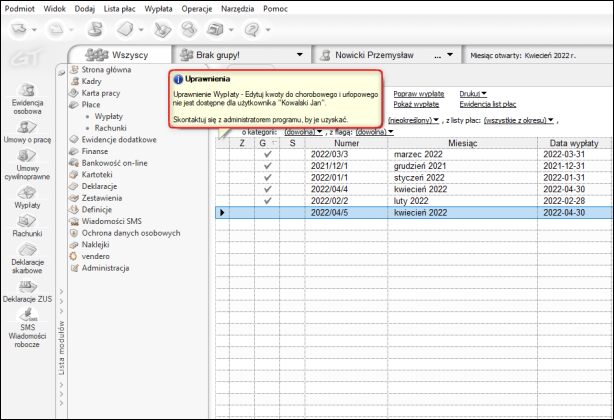Open the Pomoc menu

coord(275,9)
